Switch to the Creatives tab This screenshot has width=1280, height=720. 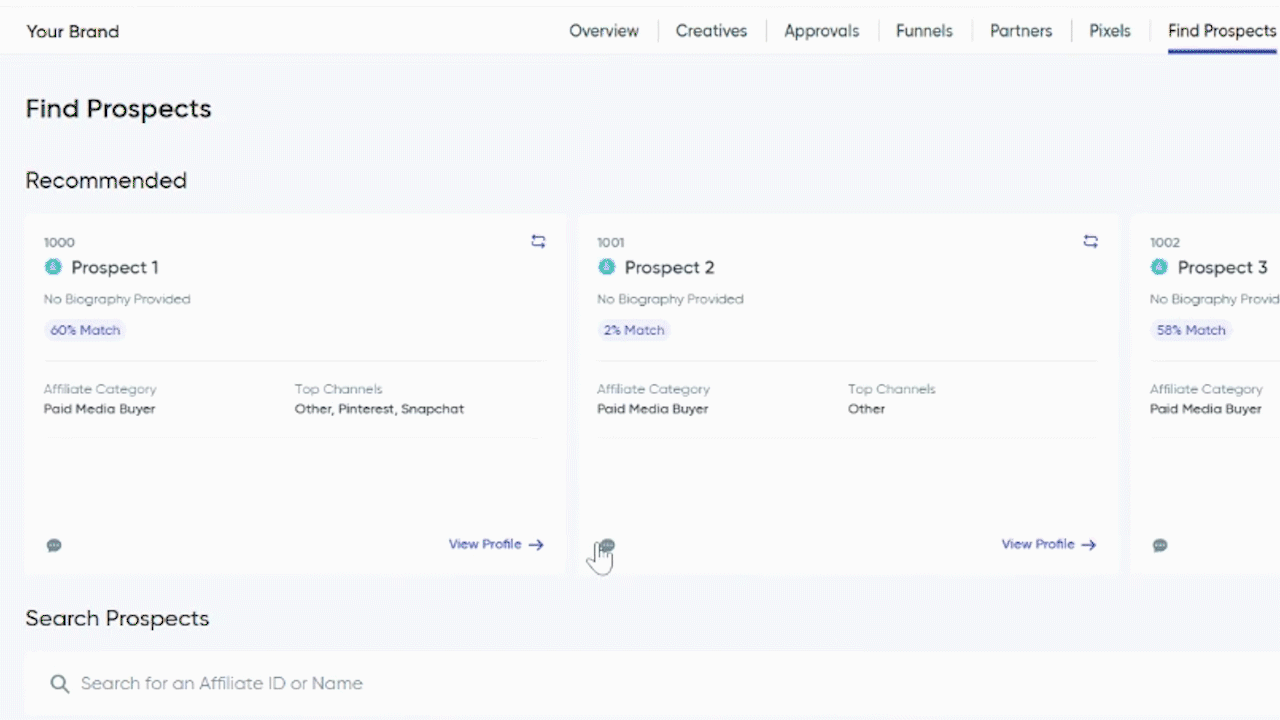click(711, 31)
